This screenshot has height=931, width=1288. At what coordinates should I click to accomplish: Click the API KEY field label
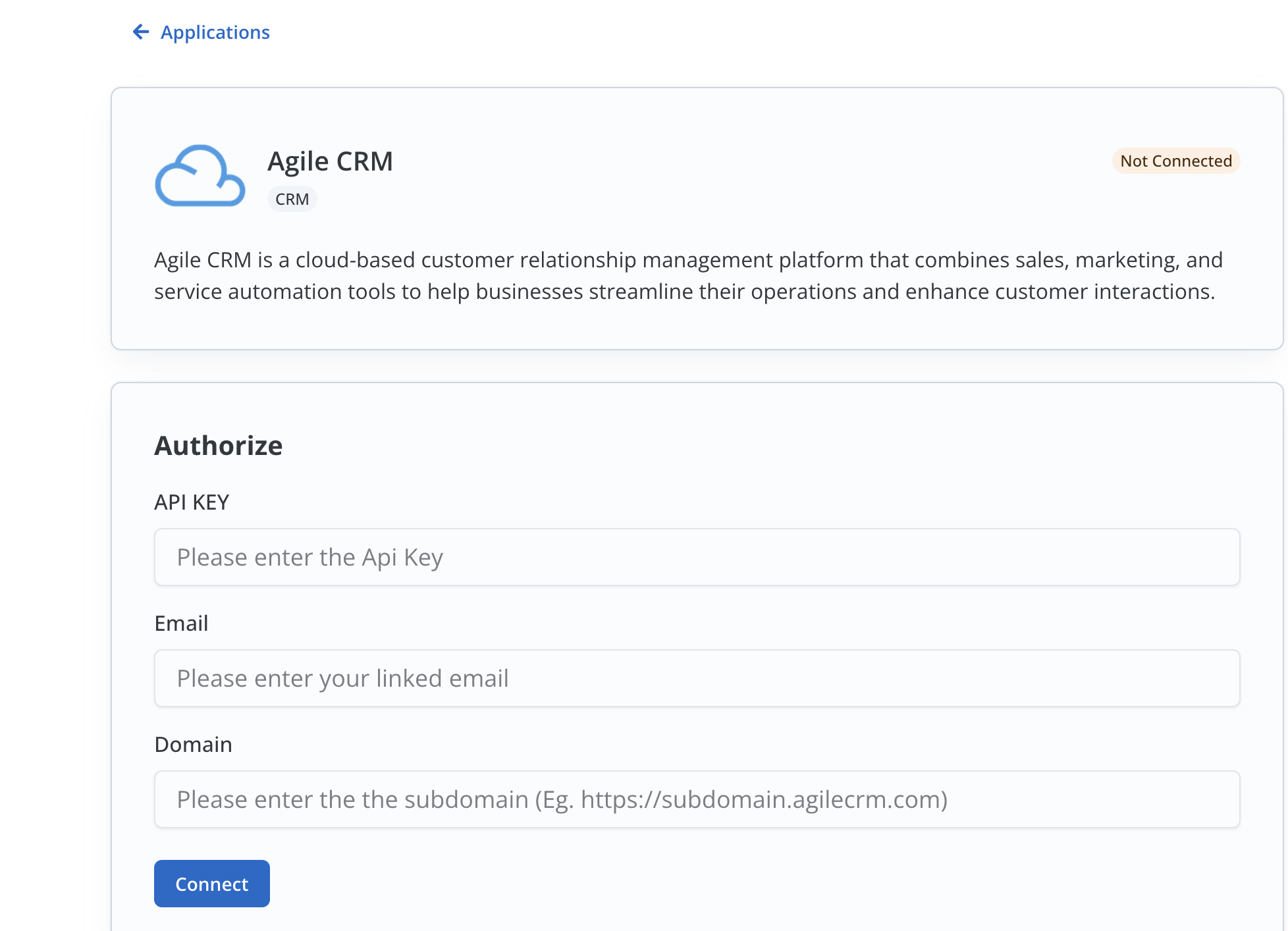coord(191,502)
